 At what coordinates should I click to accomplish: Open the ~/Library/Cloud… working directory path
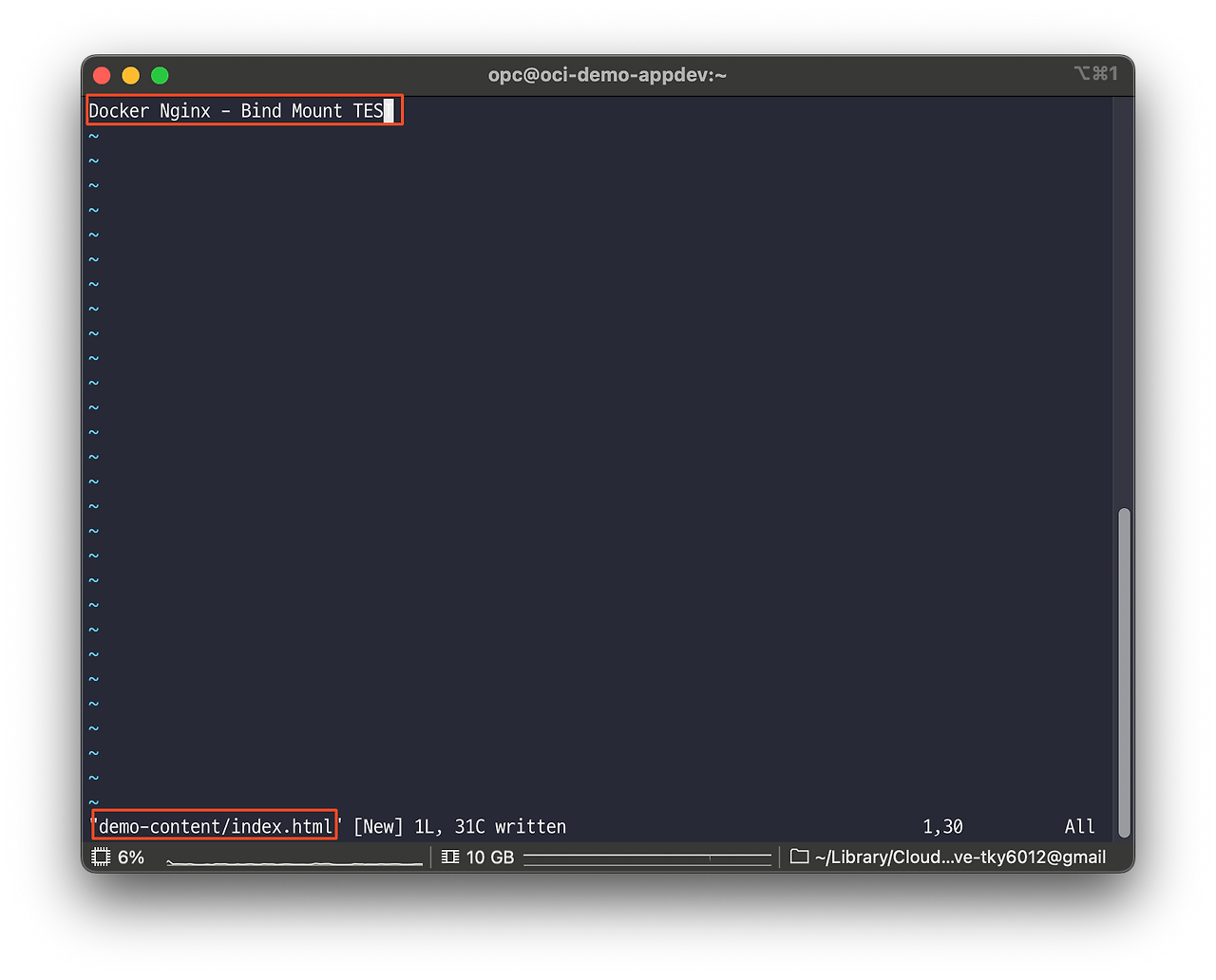point(959,857)
